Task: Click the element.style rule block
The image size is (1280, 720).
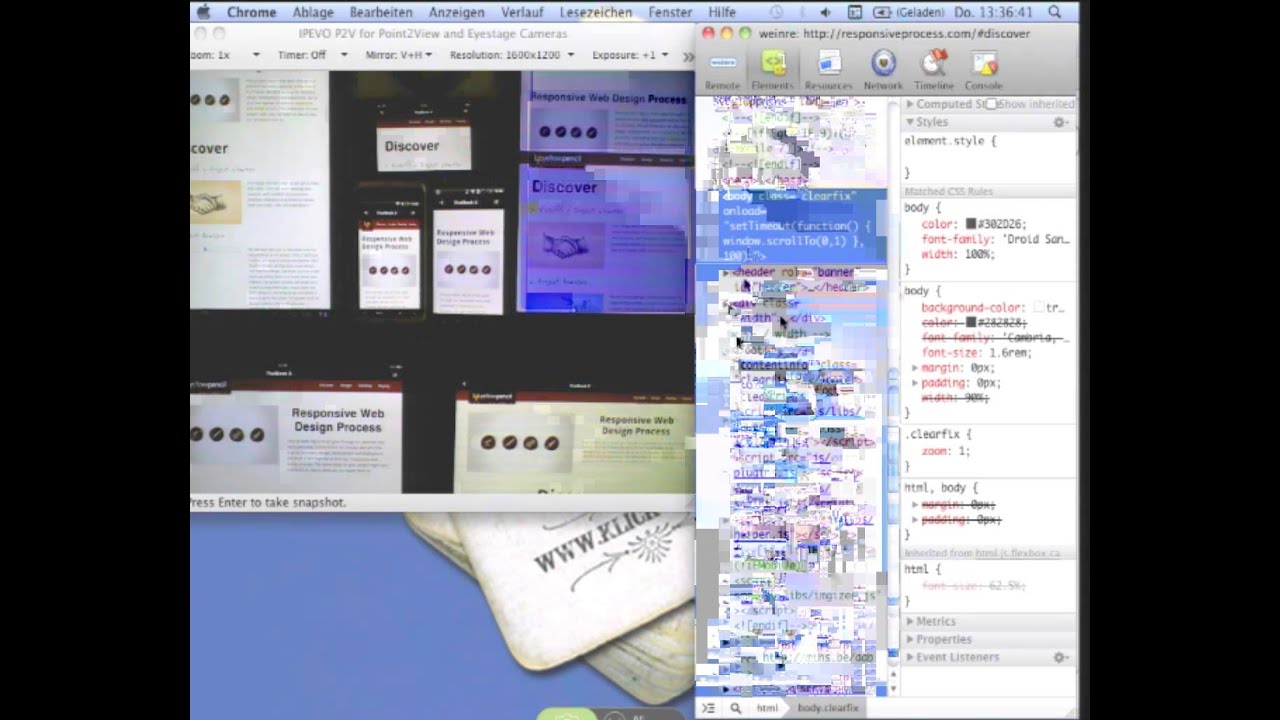Action: pos(988,157)
